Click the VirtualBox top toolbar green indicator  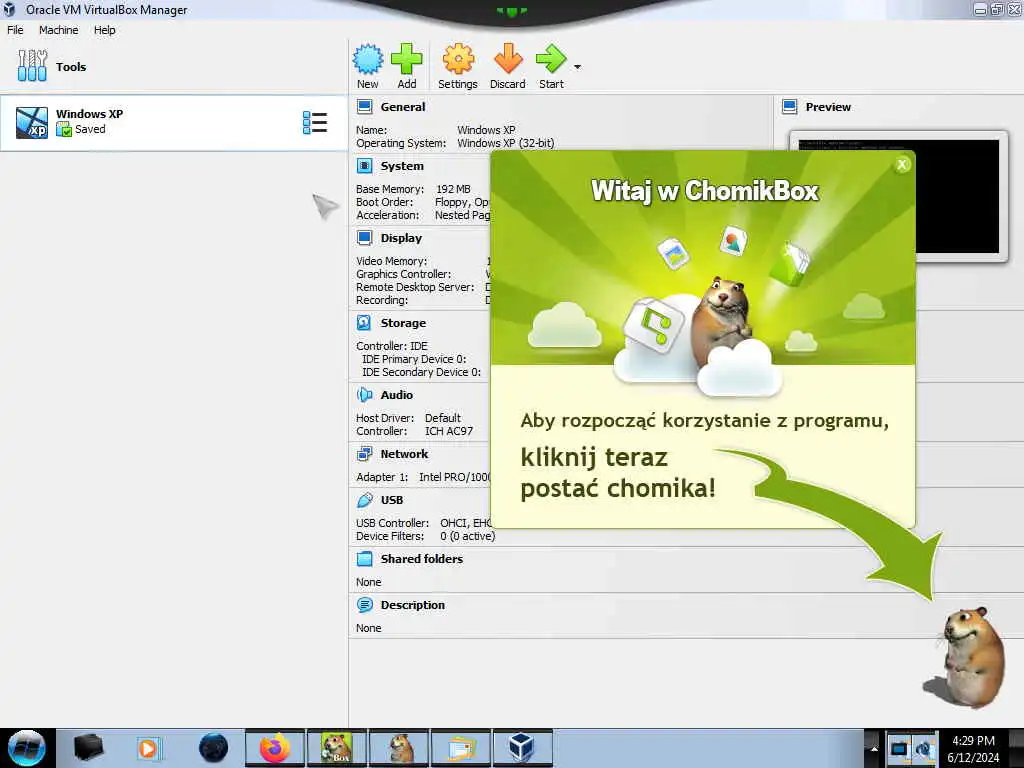point(511,11)
